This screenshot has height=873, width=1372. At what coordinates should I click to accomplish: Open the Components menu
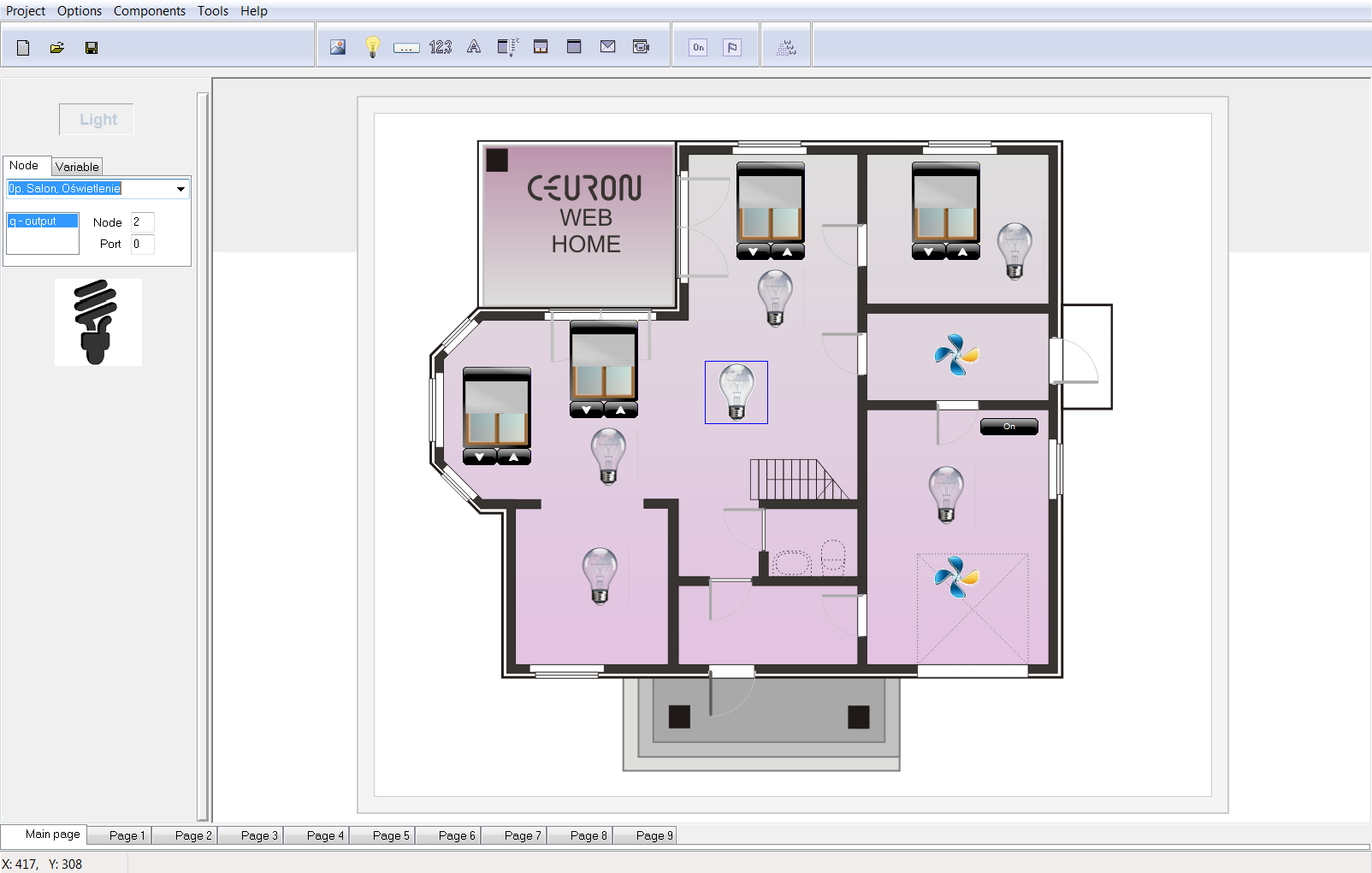point(150,11)
